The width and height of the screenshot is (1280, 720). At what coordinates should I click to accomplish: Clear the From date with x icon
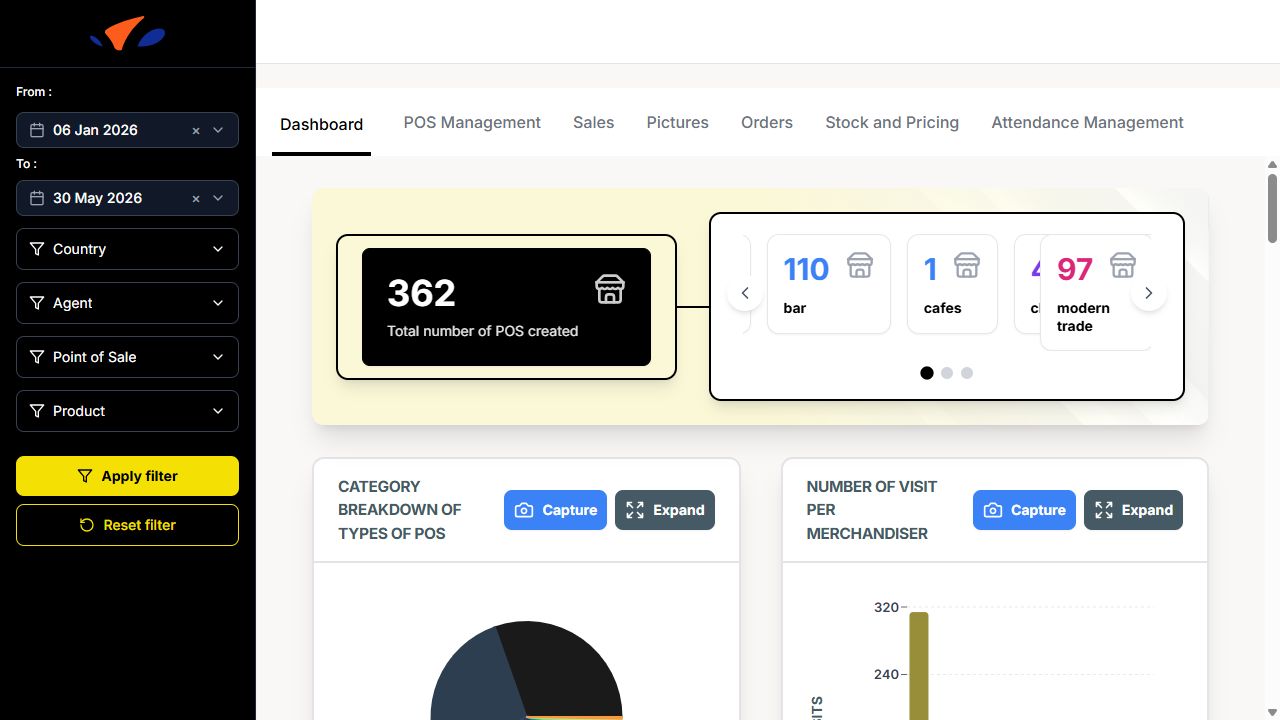[x=196, y=130]
